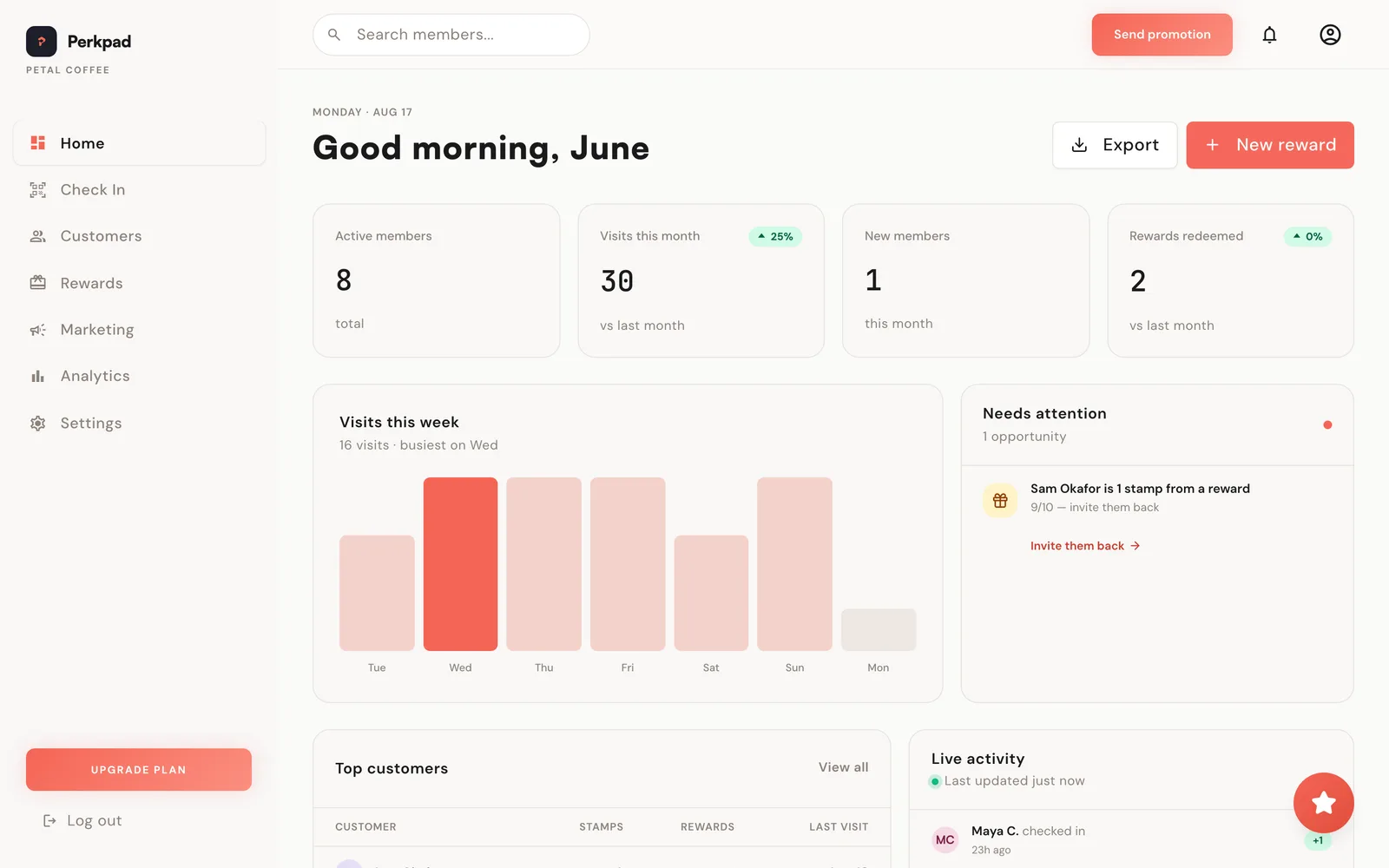Click the Rewards gift card icon
Screen dimensions: 1389x868
38,283
